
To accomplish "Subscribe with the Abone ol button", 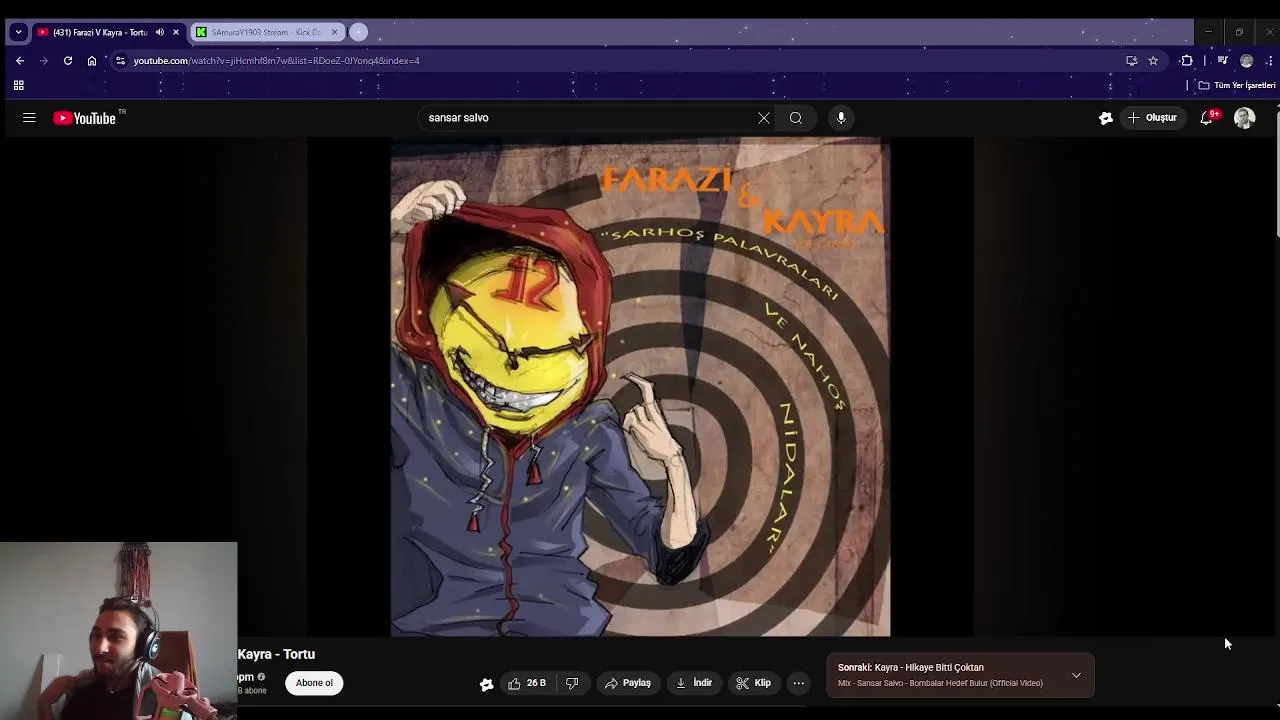I will click(314, 683).
